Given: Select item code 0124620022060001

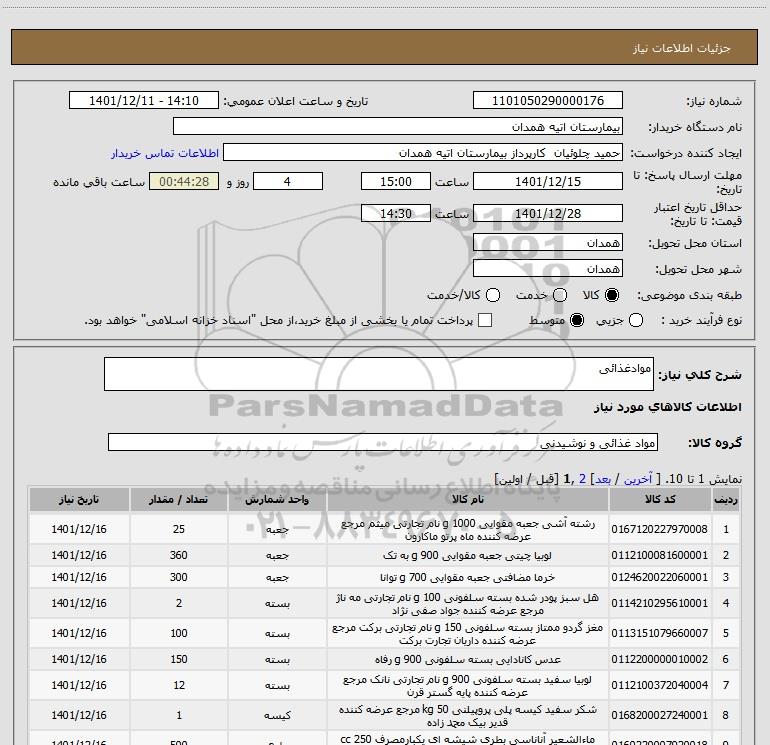Looking at the screenshot, I should click(x=660, y=577).
